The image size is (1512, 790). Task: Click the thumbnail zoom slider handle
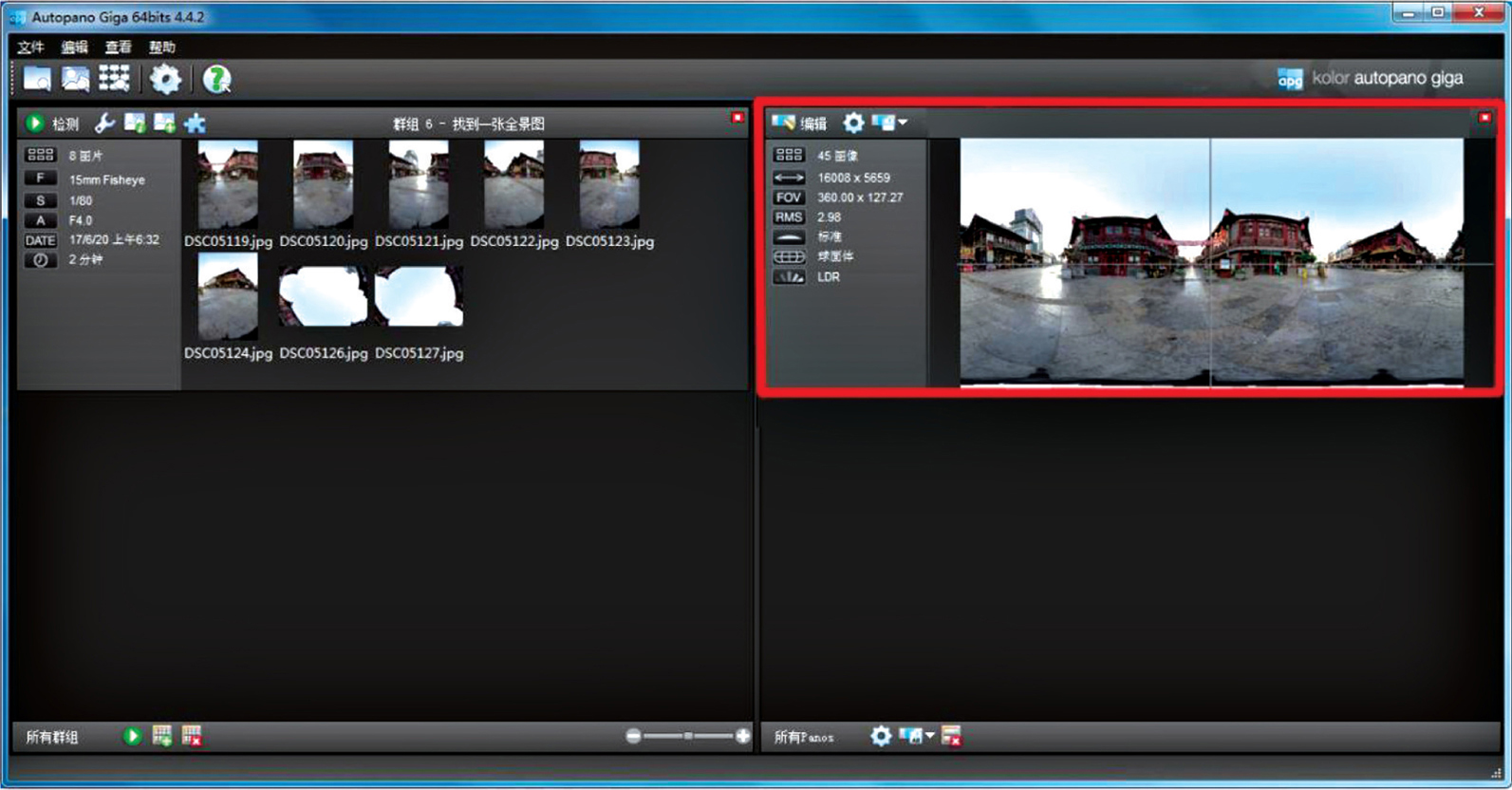point(689,736)
